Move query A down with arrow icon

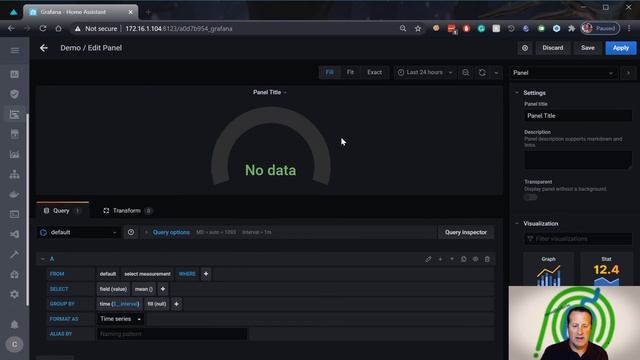tap(440, 259)
